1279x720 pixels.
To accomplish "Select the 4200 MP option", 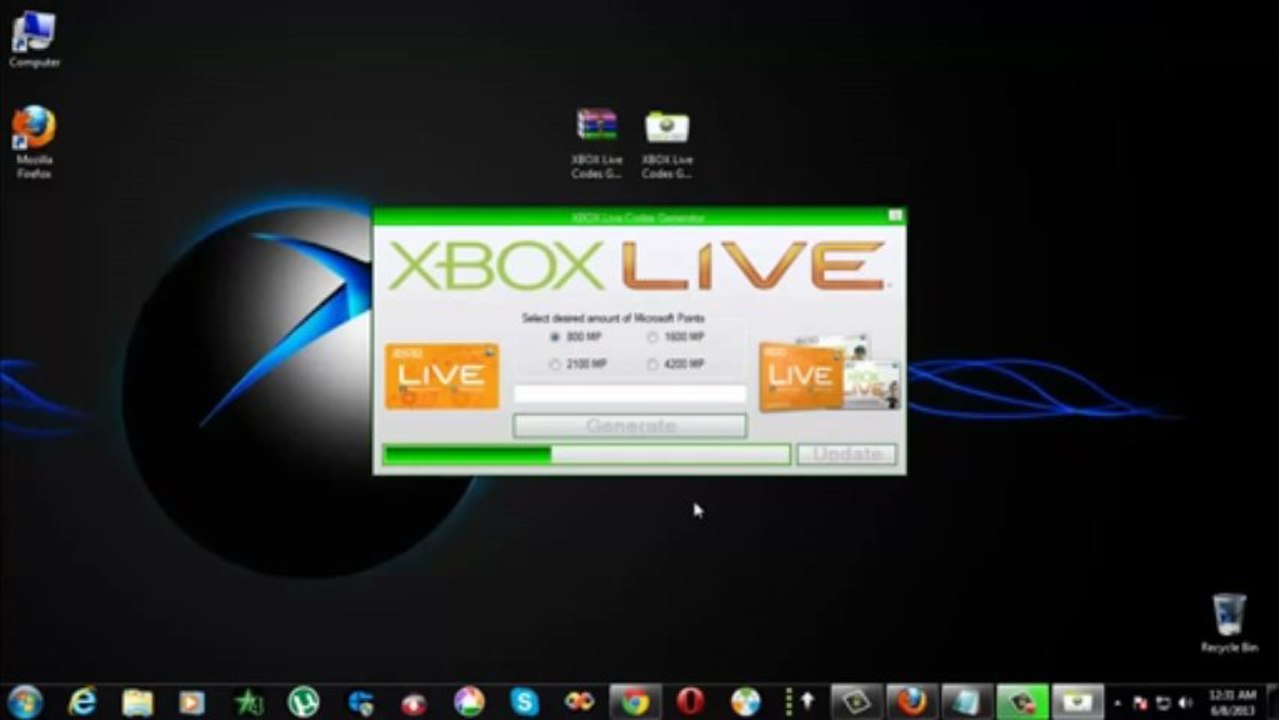I will [677, 365].
